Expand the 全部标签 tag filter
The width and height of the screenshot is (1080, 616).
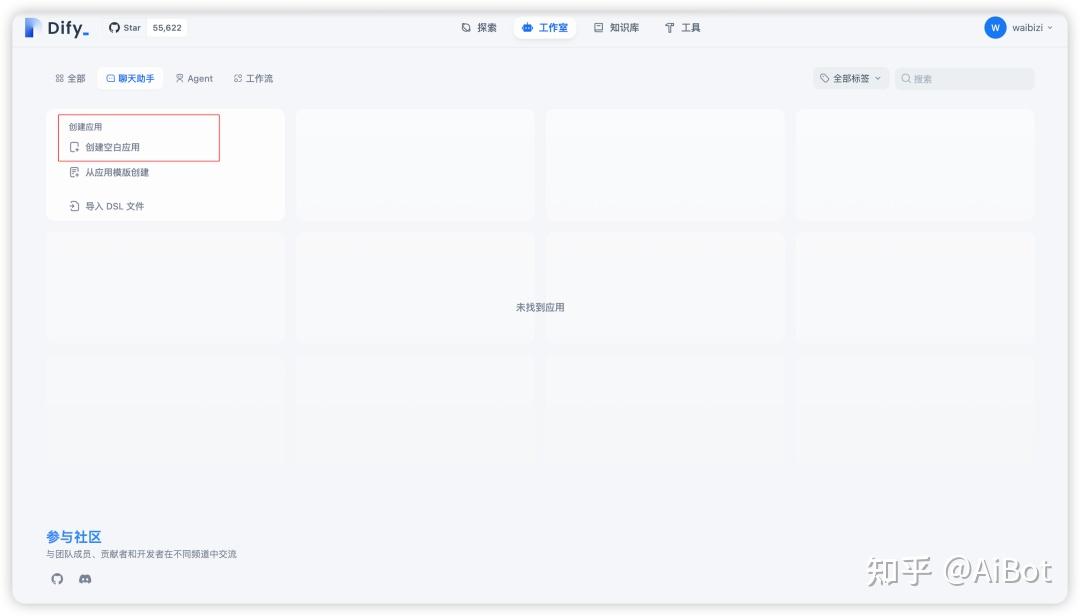(849, 78)
